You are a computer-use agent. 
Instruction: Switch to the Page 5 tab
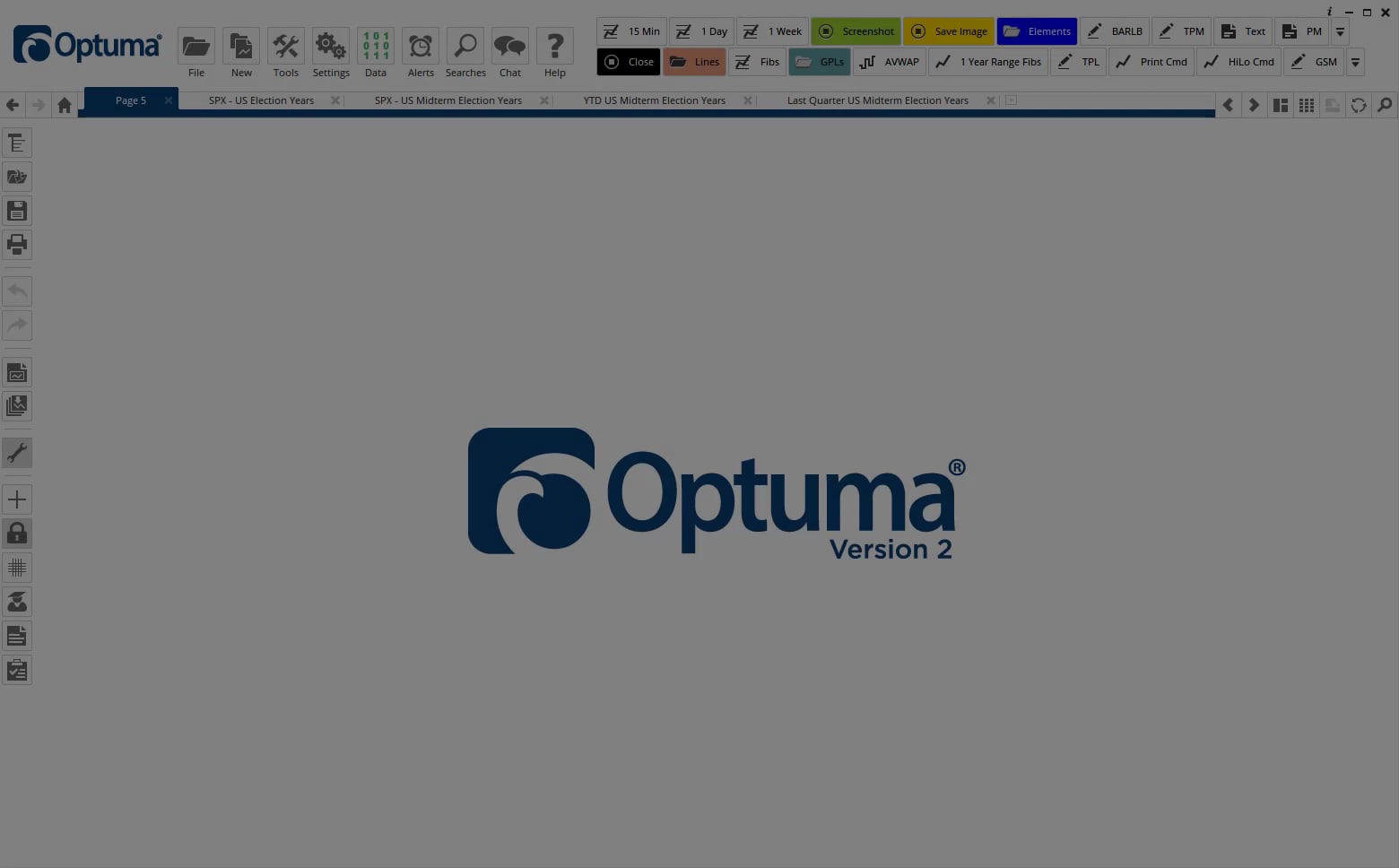tap(131, 100)
